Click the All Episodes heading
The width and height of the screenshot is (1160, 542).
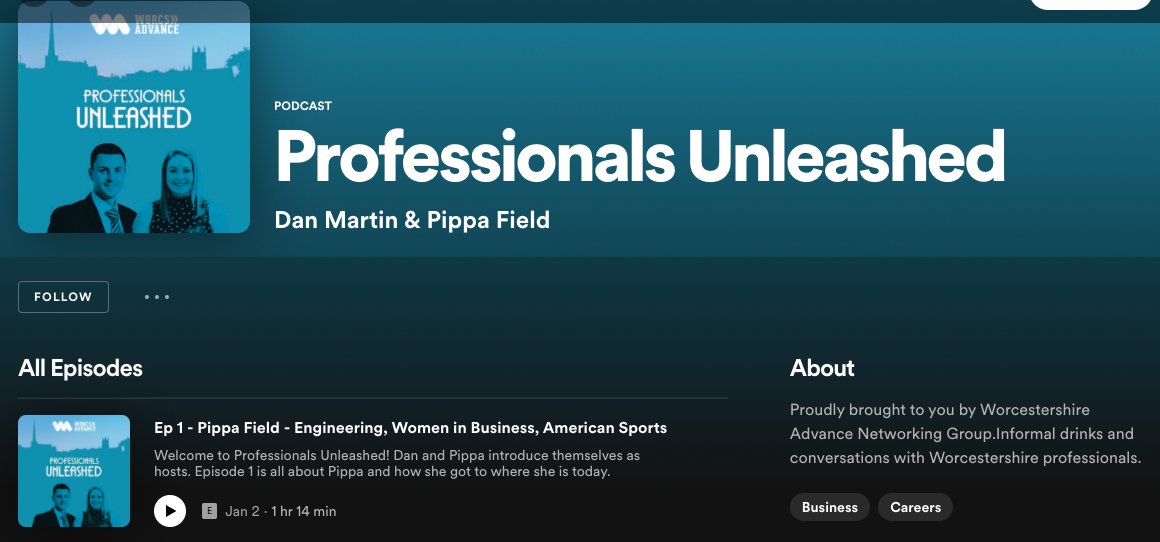pos(81,368)
